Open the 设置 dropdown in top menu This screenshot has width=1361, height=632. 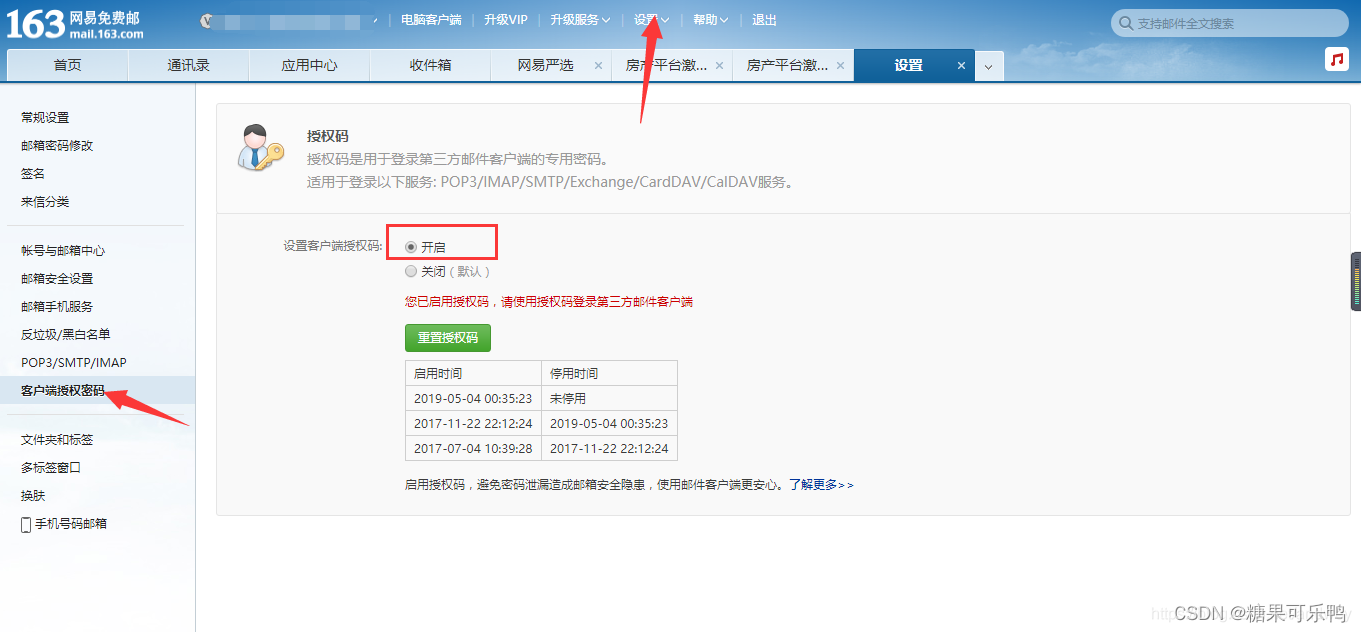pos(649,19)
